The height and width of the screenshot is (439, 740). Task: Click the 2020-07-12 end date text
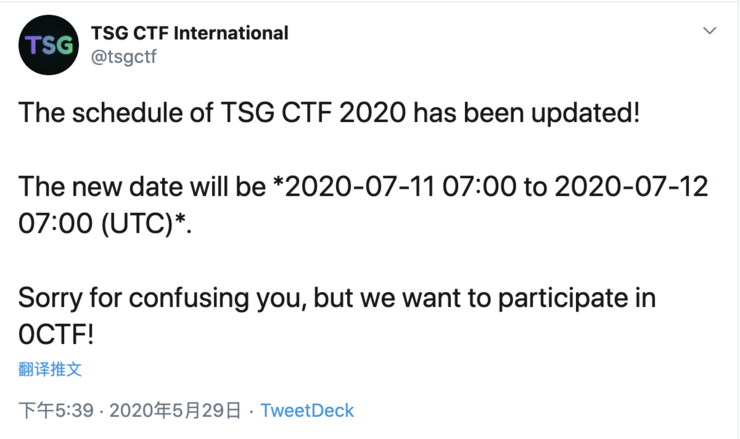click(631, 187)
